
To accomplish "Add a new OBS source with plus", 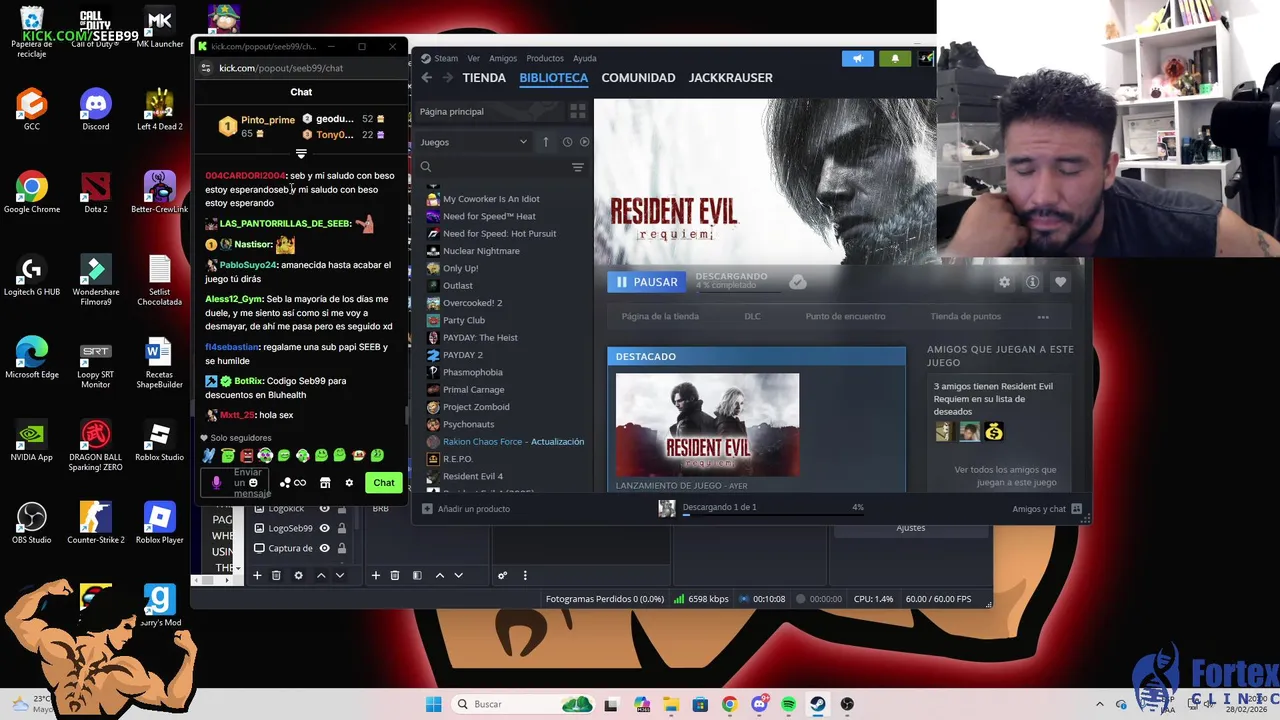I will 257,575.
